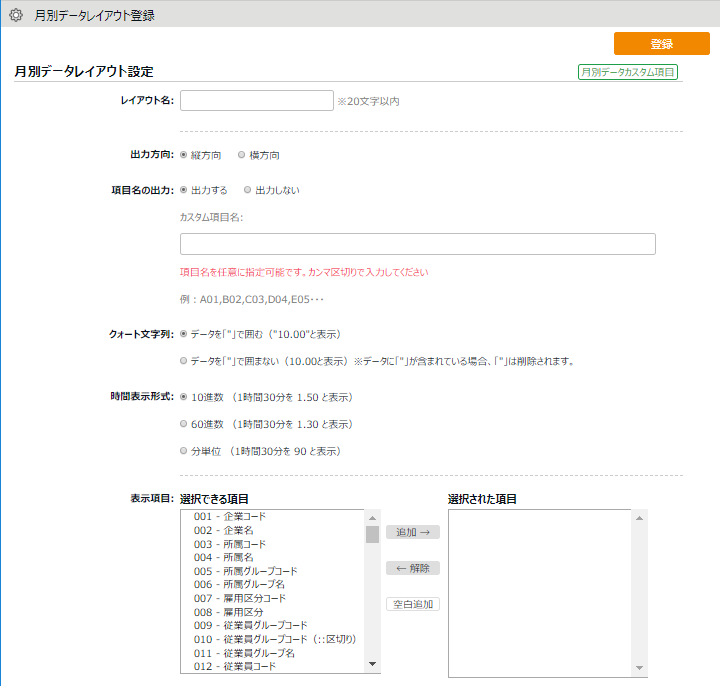Viewport: 720px width, 686px height.
Task: Select 縦方向 output direction
Action: pyautogui.click(x=184, y=155)
